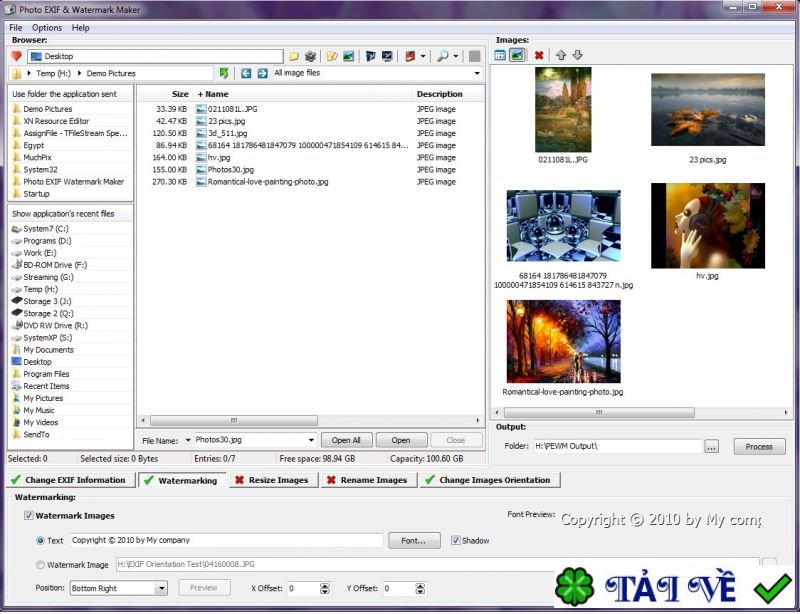Expand the All image files filter dropdown
The width and height of the screenshot is (800, 614).
pos(477,73)
